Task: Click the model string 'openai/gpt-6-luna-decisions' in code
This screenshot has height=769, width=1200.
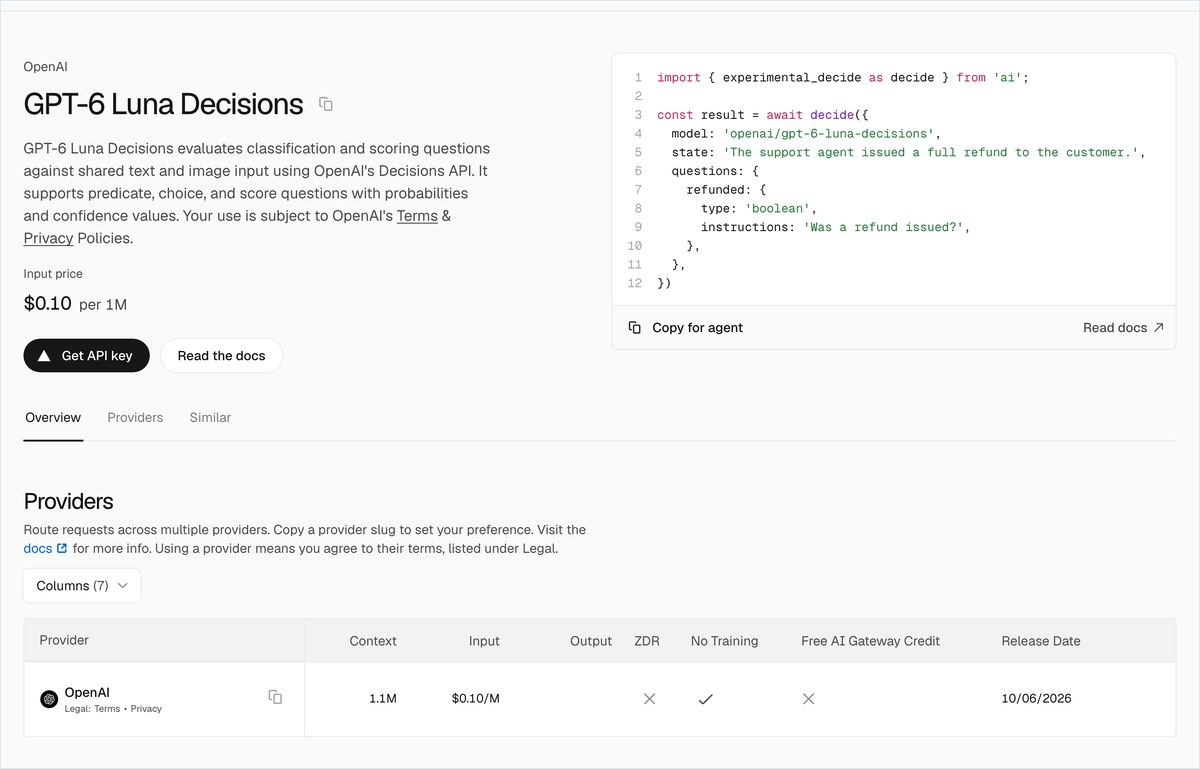Action: pyautogui.click(x=827, y=134)
